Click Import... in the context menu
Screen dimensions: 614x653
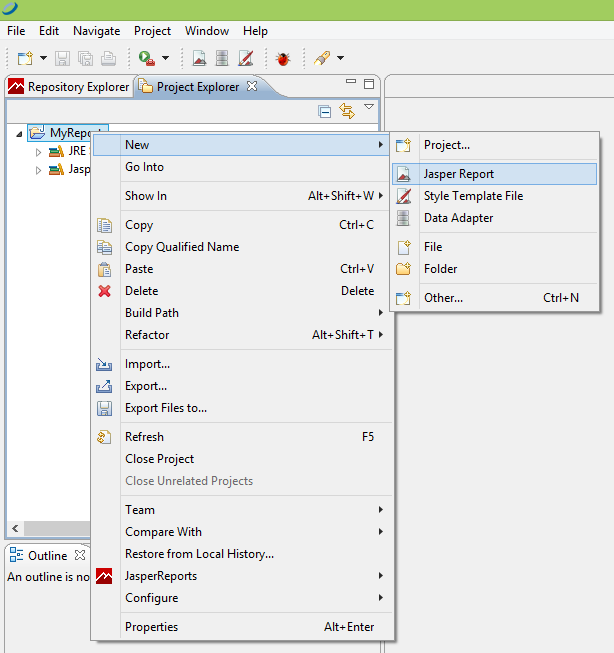242,364
